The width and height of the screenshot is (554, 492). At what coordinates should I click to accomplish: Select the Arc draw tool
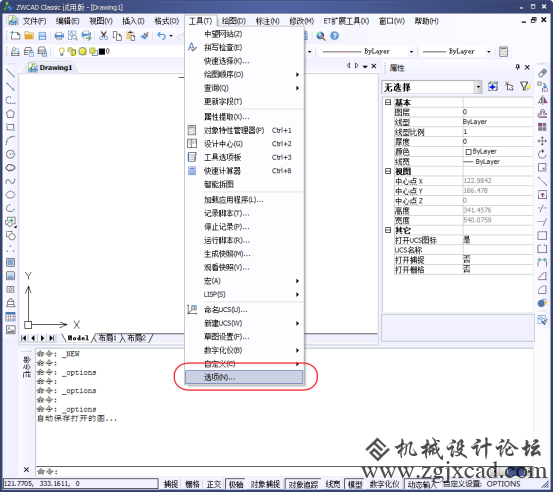pos(11,141)
